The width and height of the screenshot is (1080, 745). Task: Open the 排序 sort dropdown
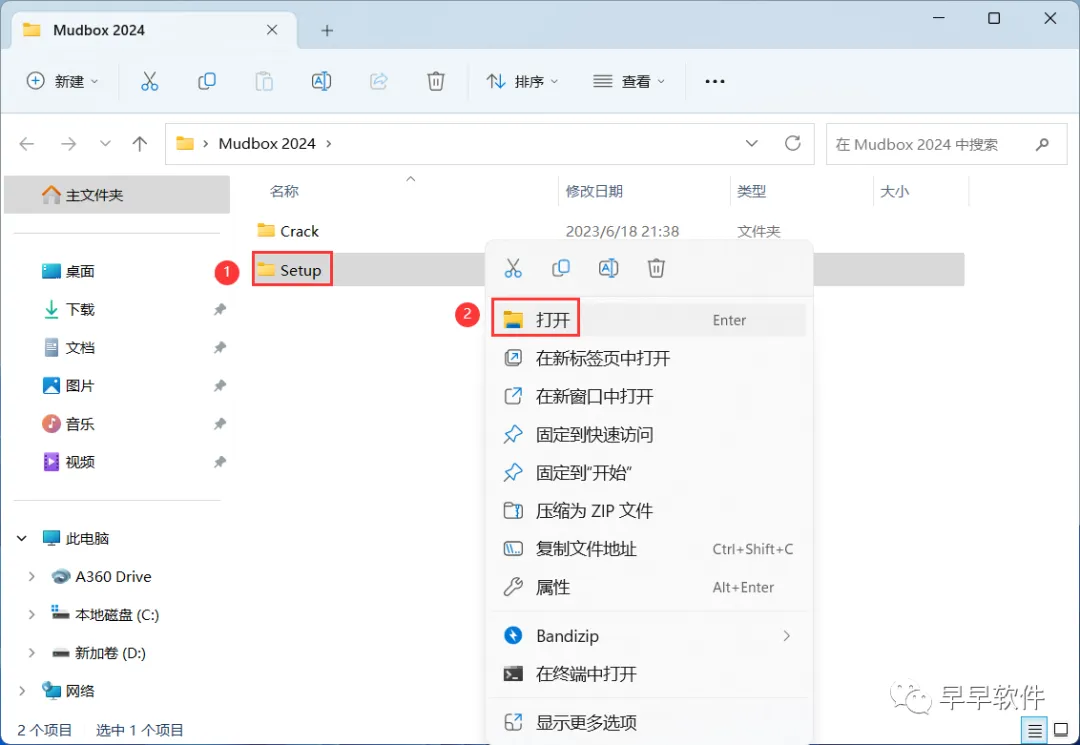coord(523,81)
